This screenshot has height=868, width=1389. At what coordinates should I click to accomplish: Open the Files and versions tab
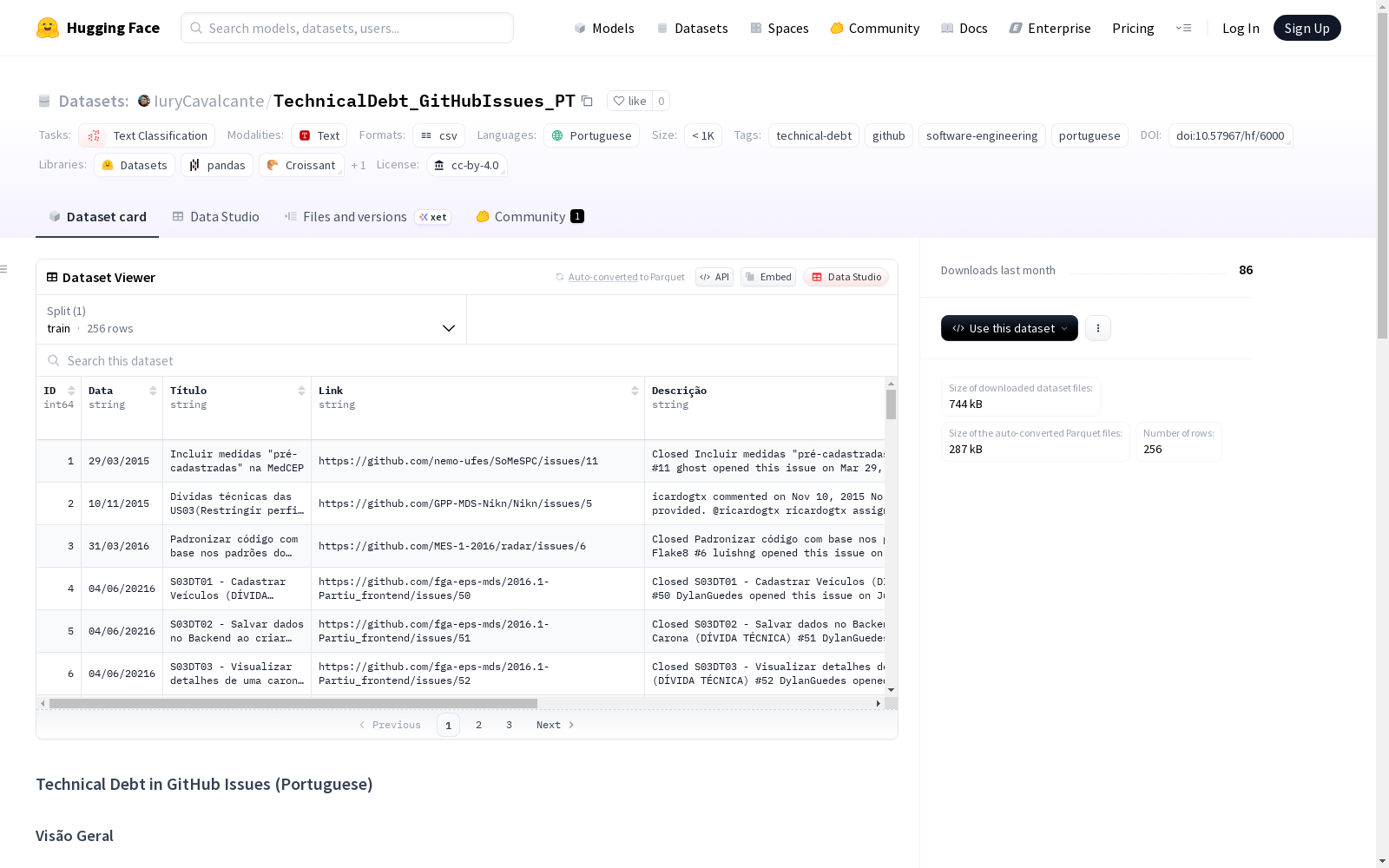pos(367,216)
